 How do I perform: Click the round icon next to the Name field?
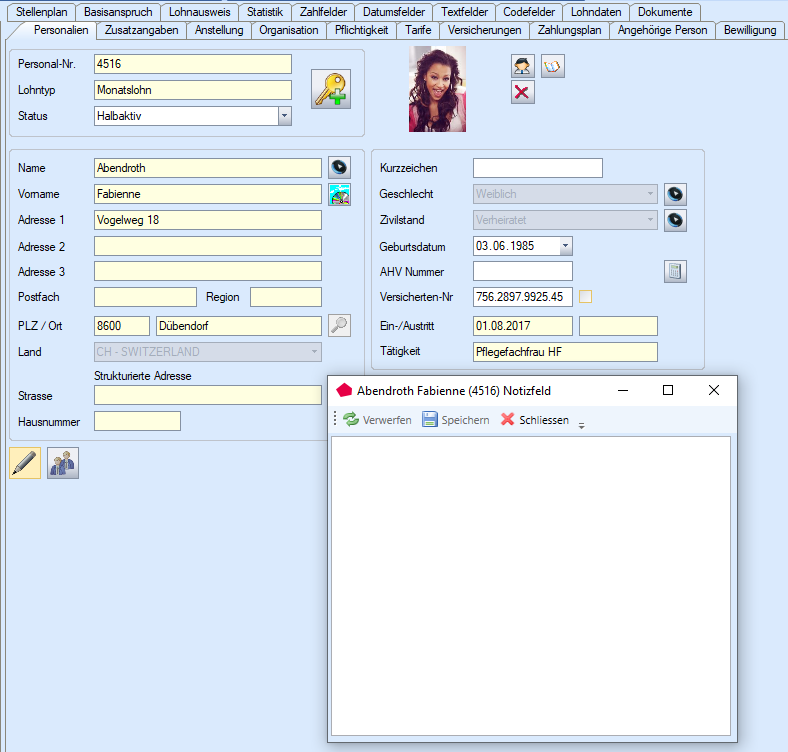pos(340,168)
